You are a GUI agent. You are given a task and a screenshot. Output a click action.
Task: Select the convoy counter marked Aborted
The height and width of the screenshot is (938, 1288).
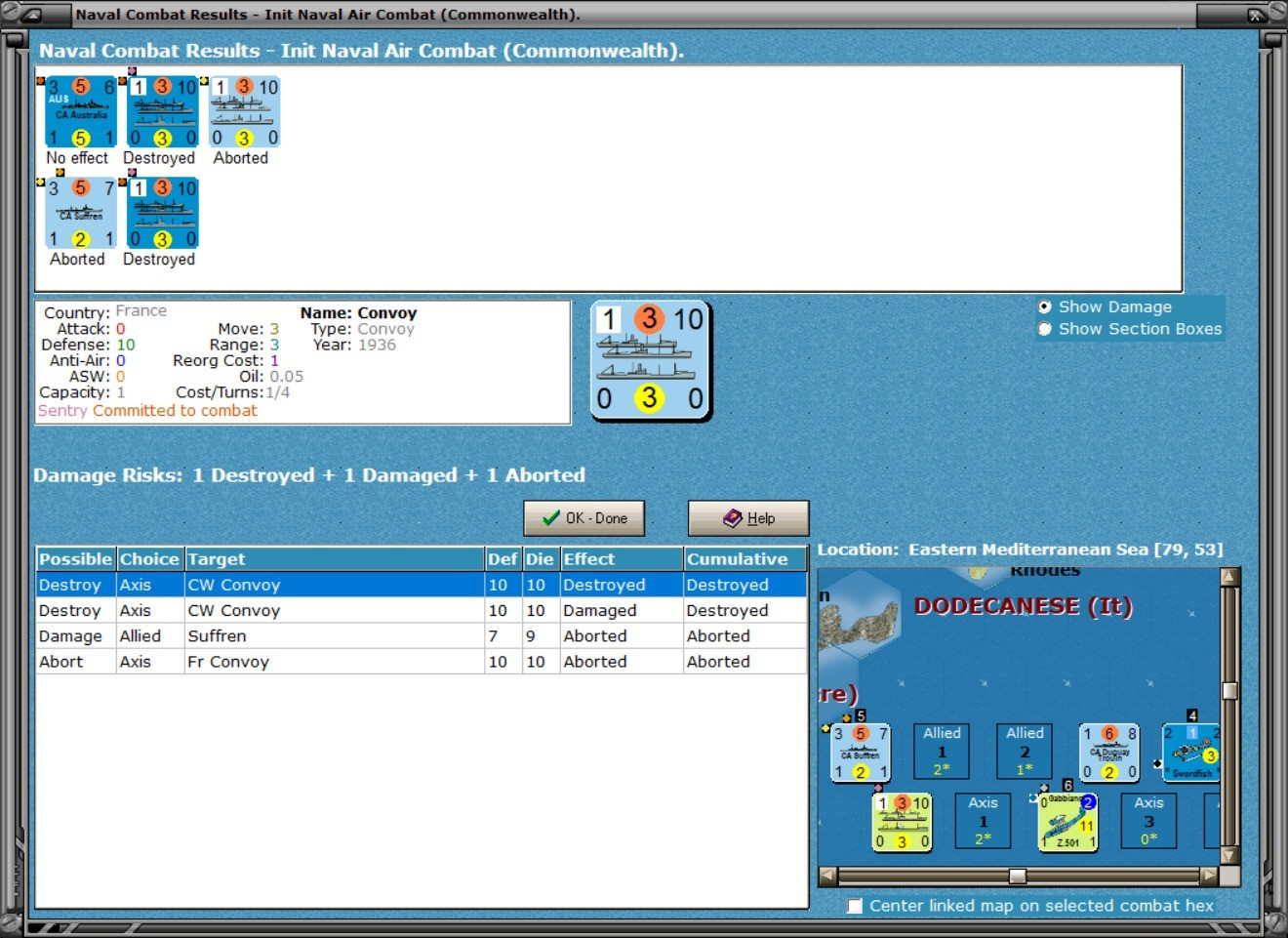point(245,111)
